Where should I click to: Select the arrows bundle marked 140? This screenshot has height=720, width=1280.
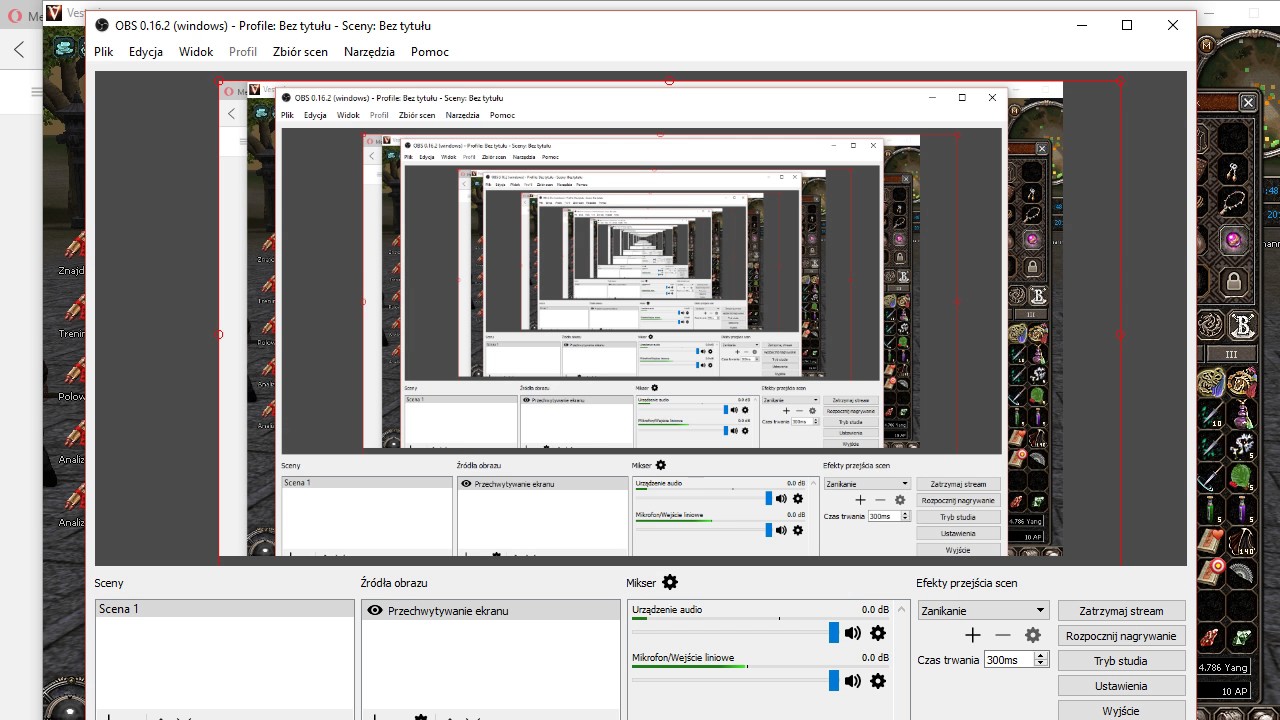tap(1242, 540)
